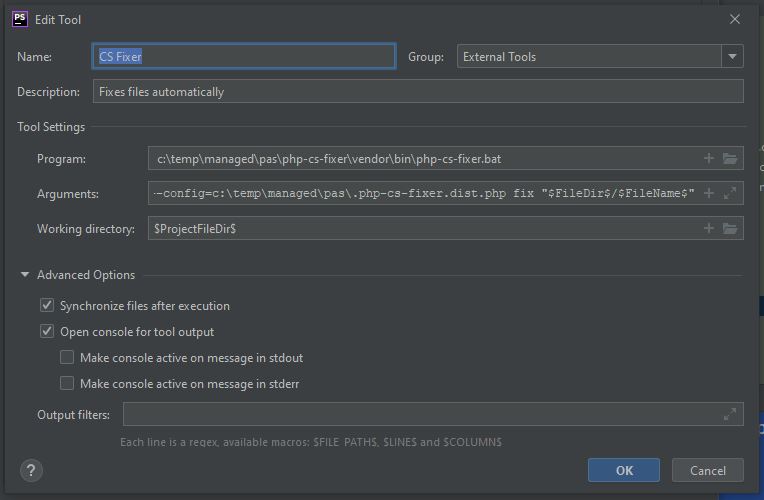Toggle Synchronize files after execution
Screen dimensions: 764x500
[47, 306]
